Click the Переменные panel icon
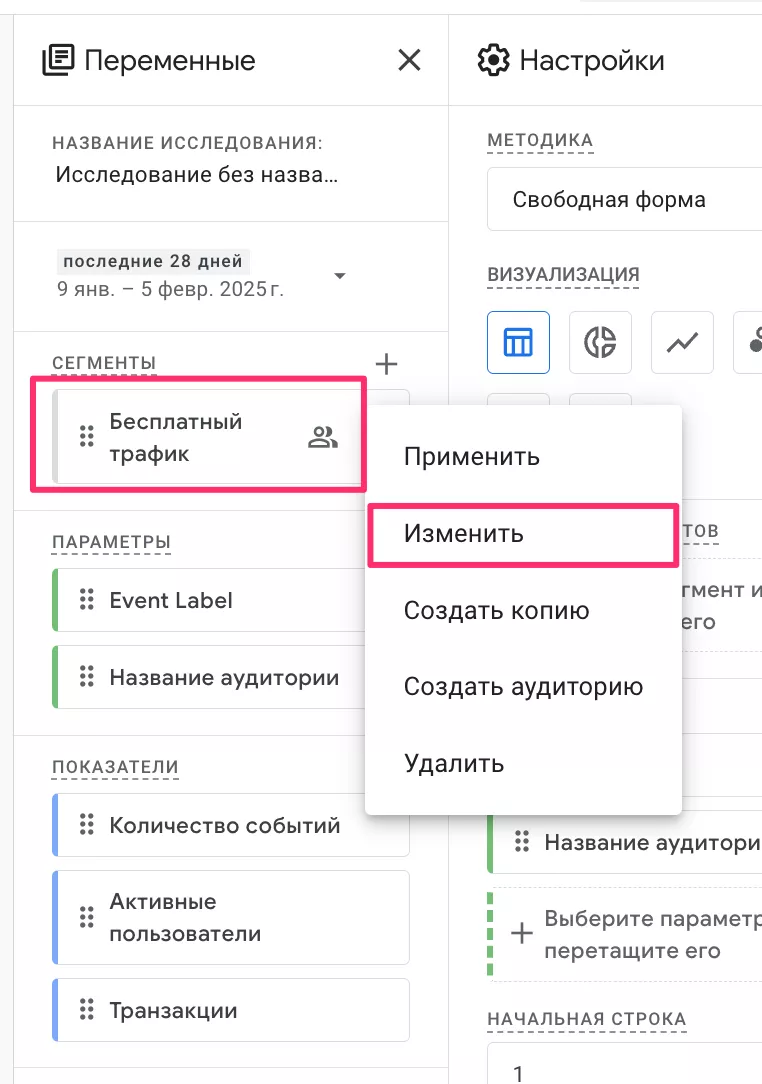 click(x=58, y=60)
